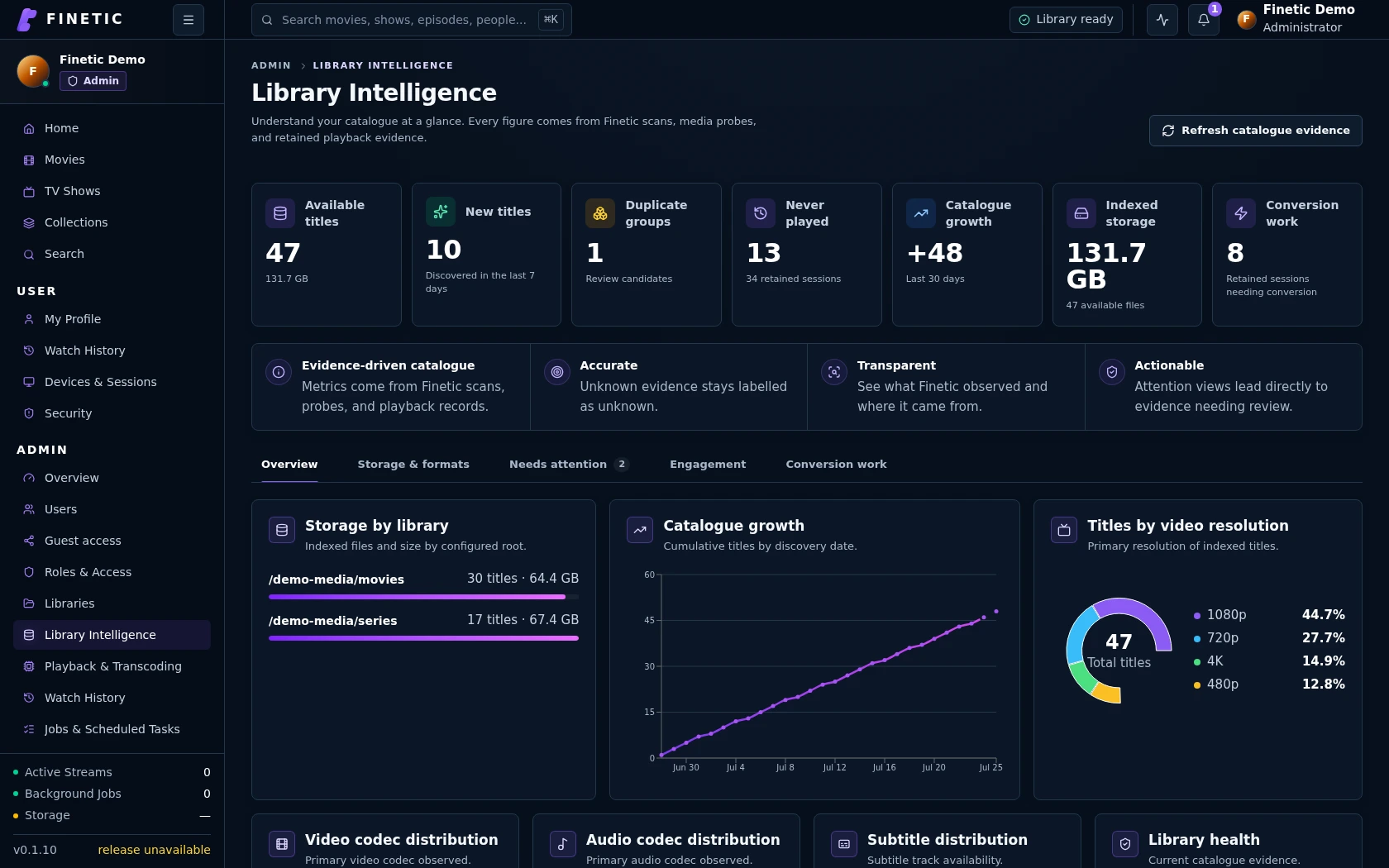Click the Catalogue growth trend icon card
This screenshot has height=868, width=1389.
921,213
